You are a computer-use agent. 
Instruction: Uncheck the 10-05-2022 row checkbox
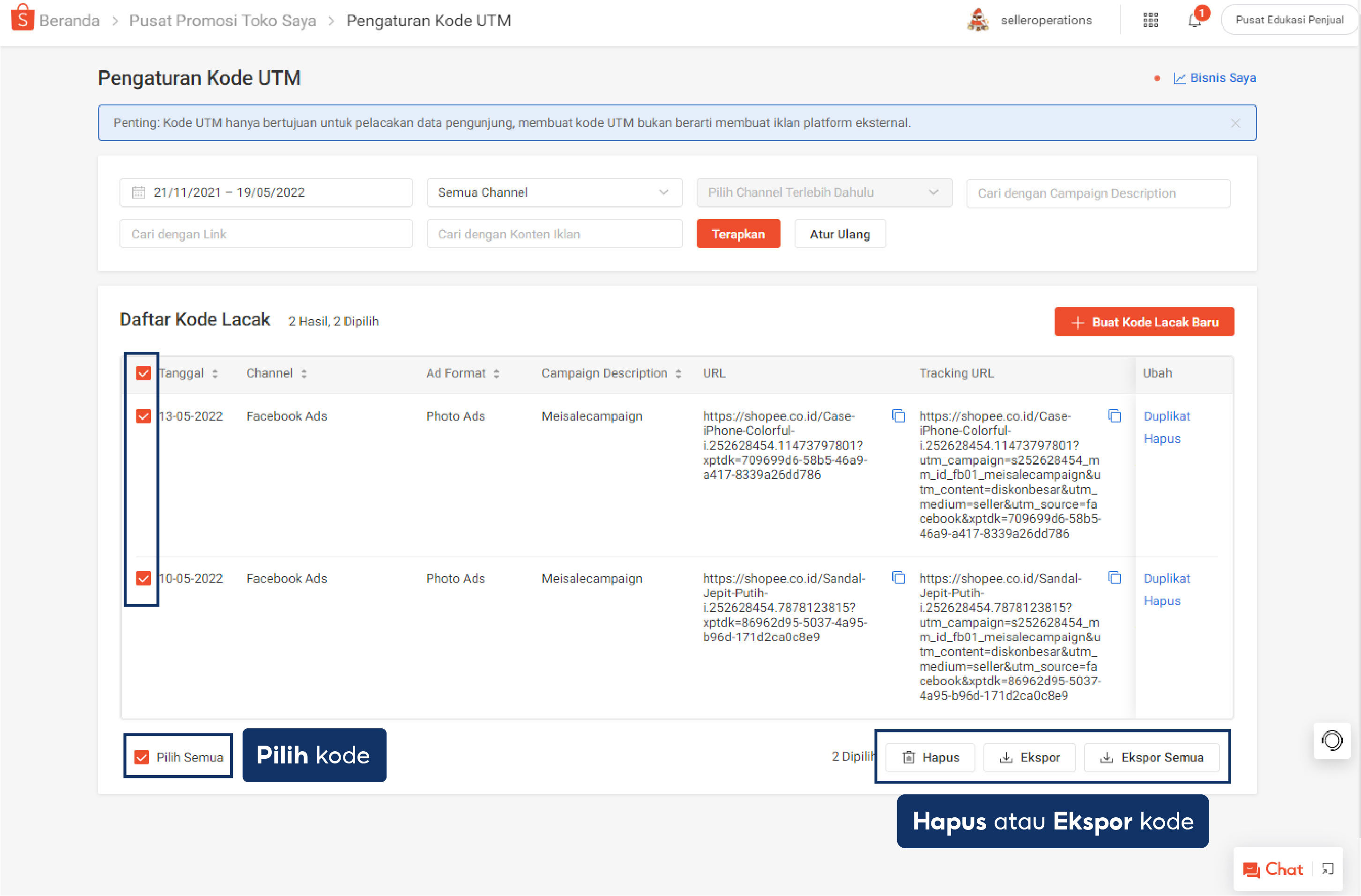click(x=143, y=578)
